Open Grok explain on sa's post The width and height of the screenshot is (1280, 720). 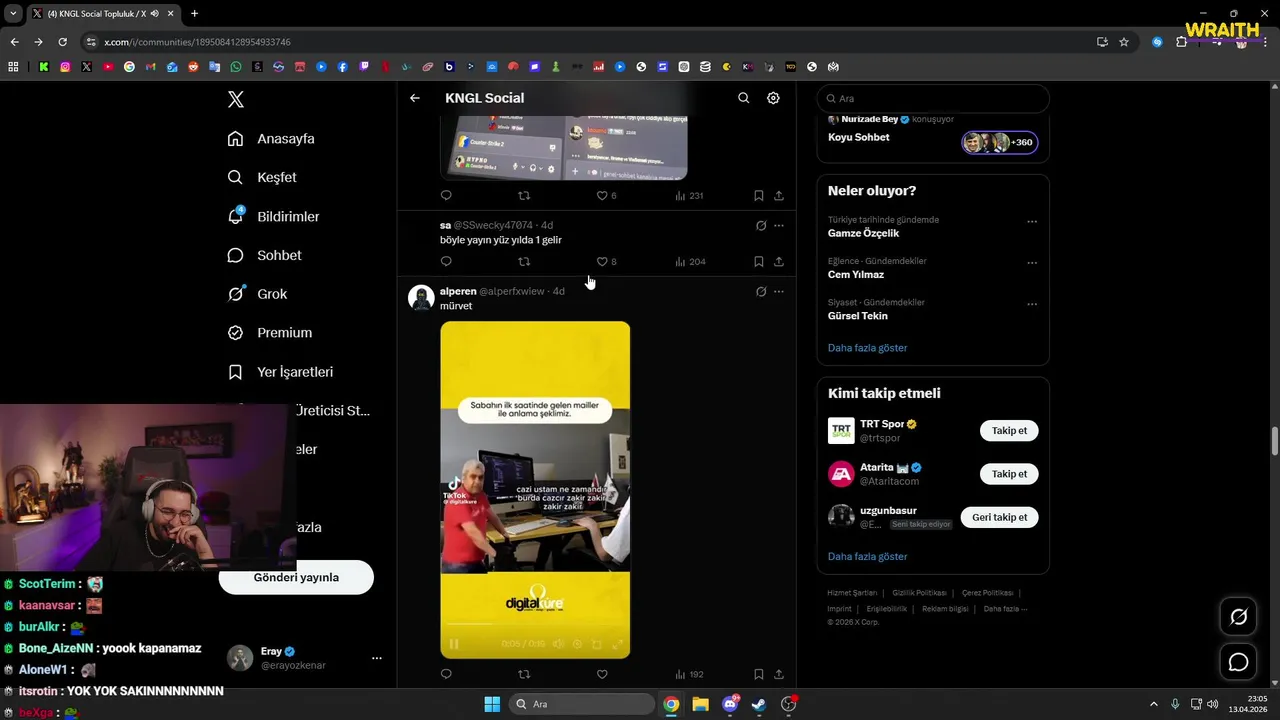pos(761,226)
